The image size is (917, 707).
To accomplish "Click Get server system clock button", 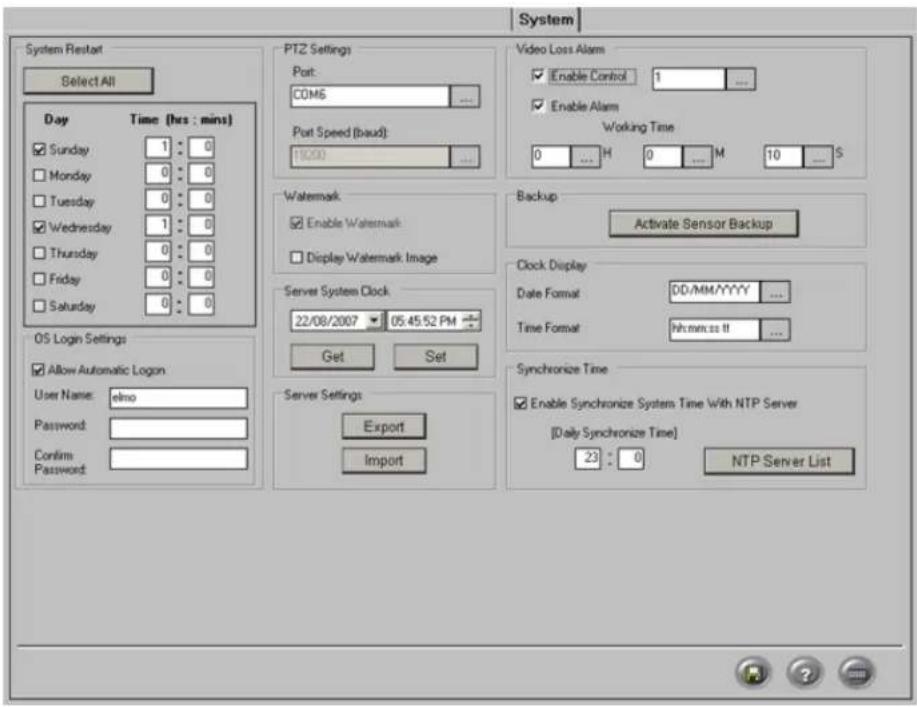I will pos(332,357).
